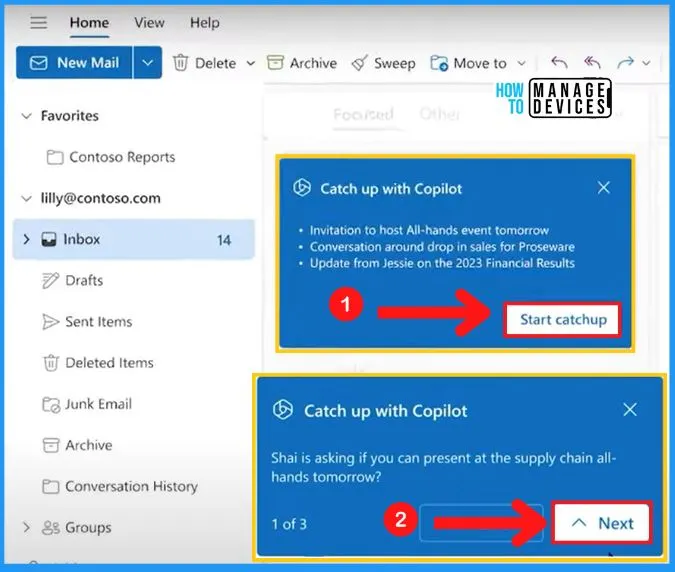Switch to the Focused inbox tab

(363, 114)
